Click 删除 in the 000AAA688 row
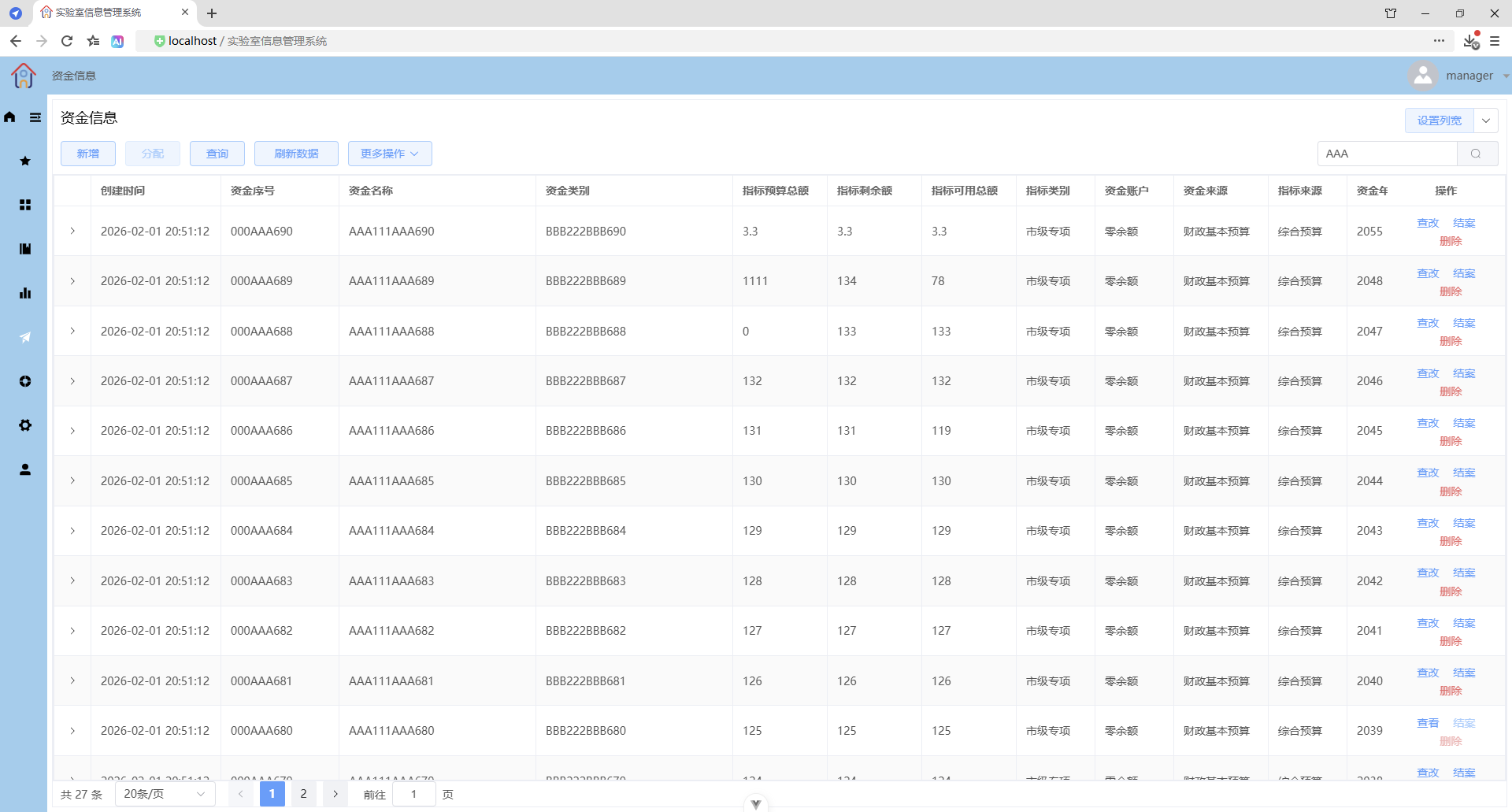The image size is (1512, 812). [x=1451, y=341]
